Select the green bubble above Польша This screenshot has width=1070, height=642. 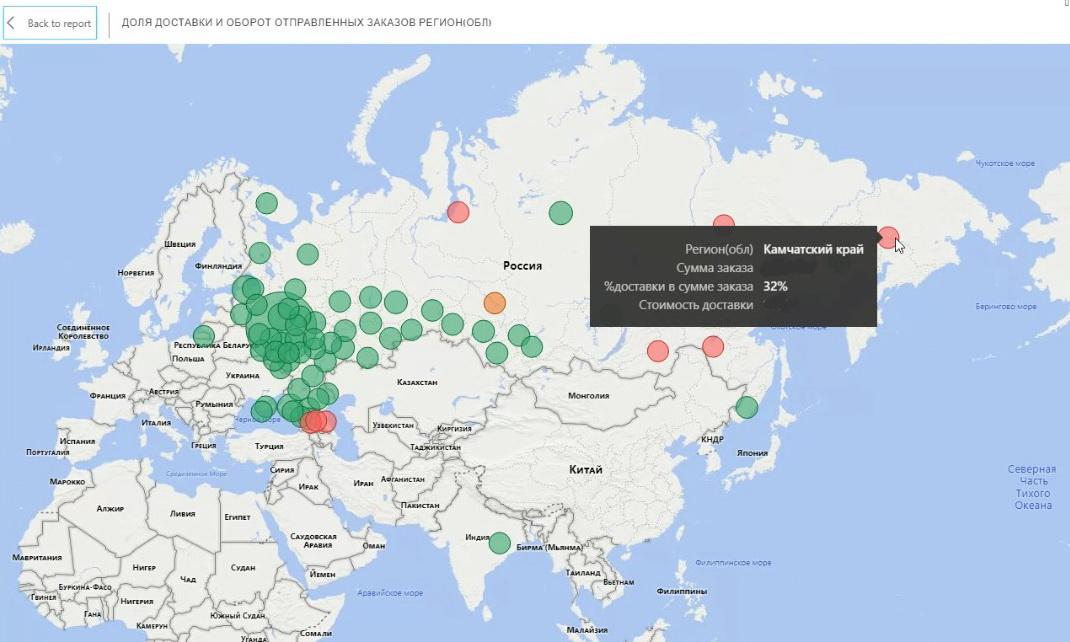204,335
